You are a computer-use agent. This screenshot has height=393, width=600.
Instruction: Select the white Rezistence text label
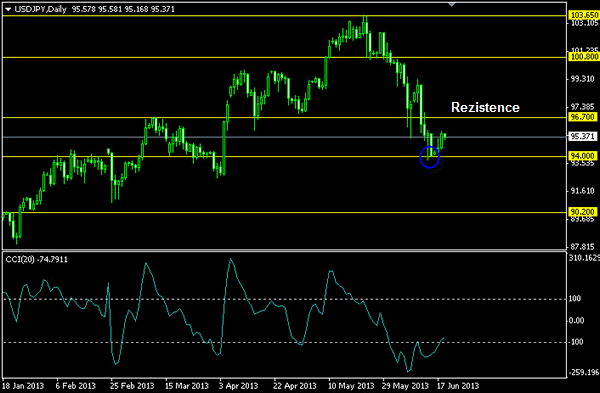tap(485, 107)
